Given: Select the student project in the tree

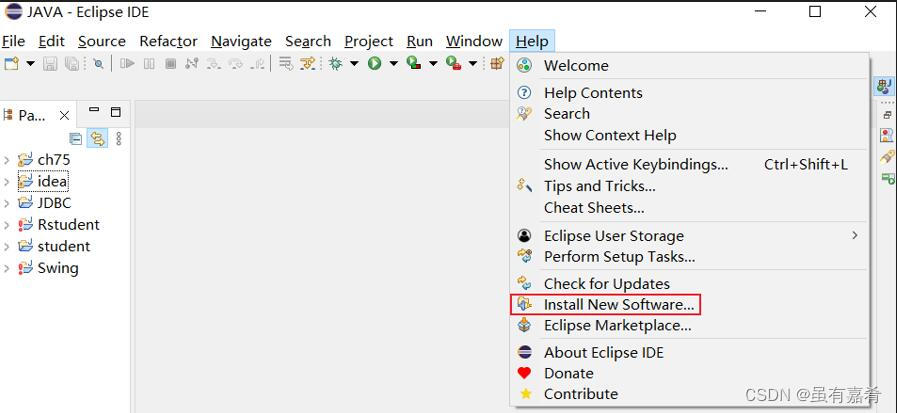Looking at the screenshot, I should click(x=63, y=247).
